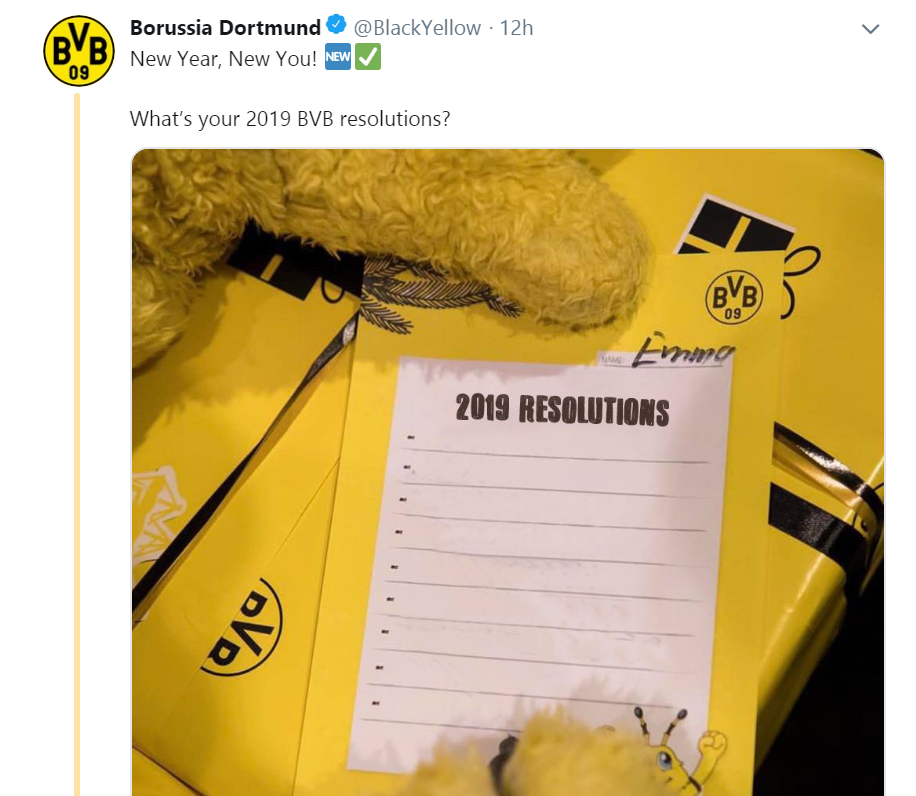
Task: Click the tweet text 'New Year, New You!'
Action: tap(223, 58)
